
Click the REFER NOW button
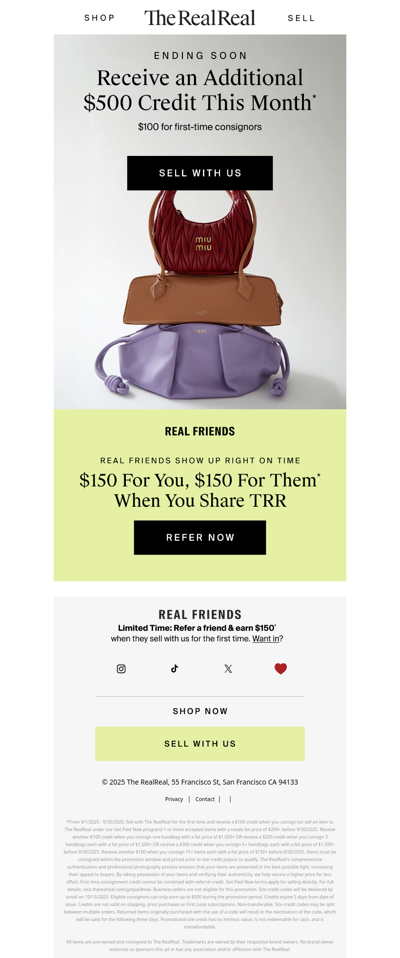point(200,538)
